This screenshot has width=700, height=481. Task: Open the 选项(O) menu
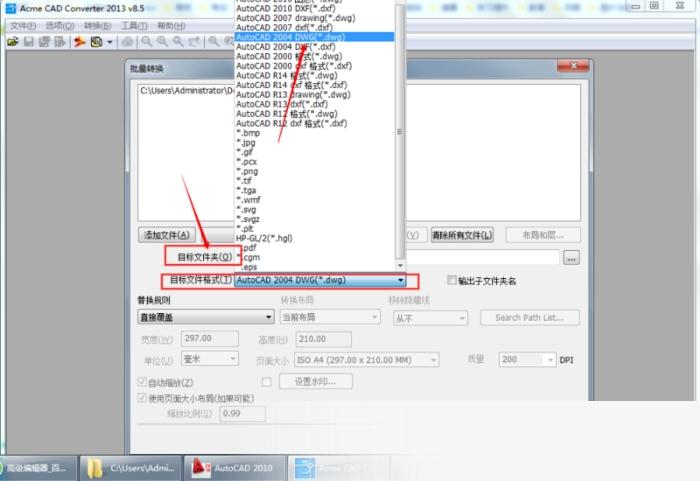pyautogui.click(x=60, y=26)
